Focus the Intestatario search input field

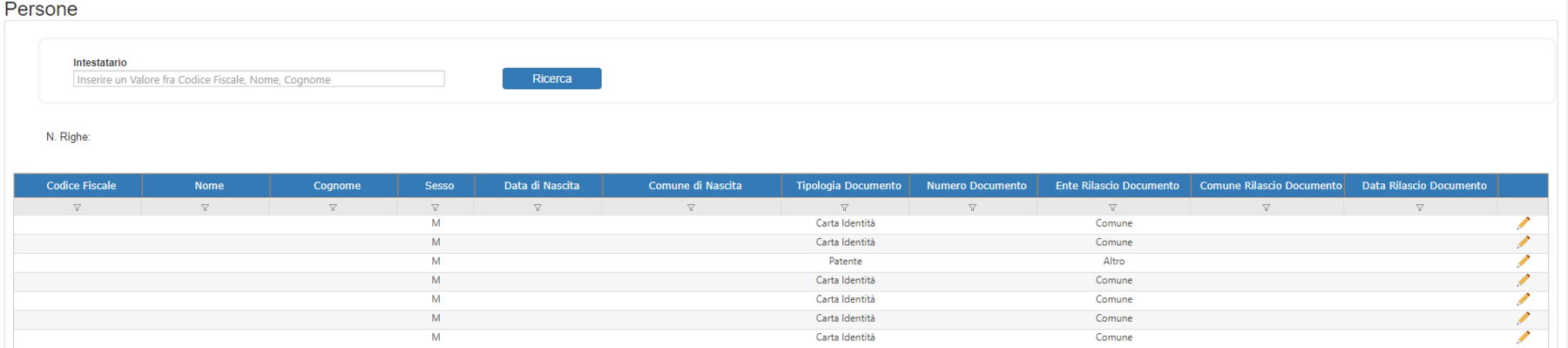click(259, 79)
